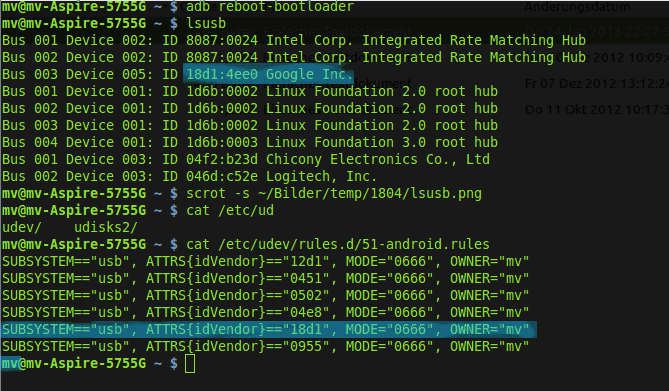Select the highlighted '18d1:4ee0 Google Inc.' text
669x391 pixels.
click(268, 74)
